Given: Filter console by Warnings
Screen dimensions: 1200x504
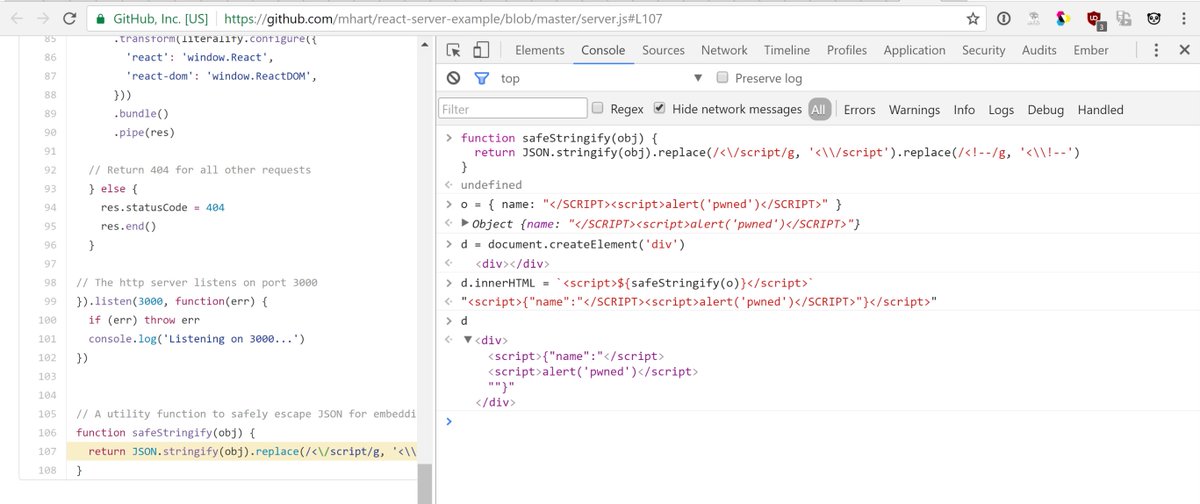Looking at the screenshot, I should click(x=914, y=110).
